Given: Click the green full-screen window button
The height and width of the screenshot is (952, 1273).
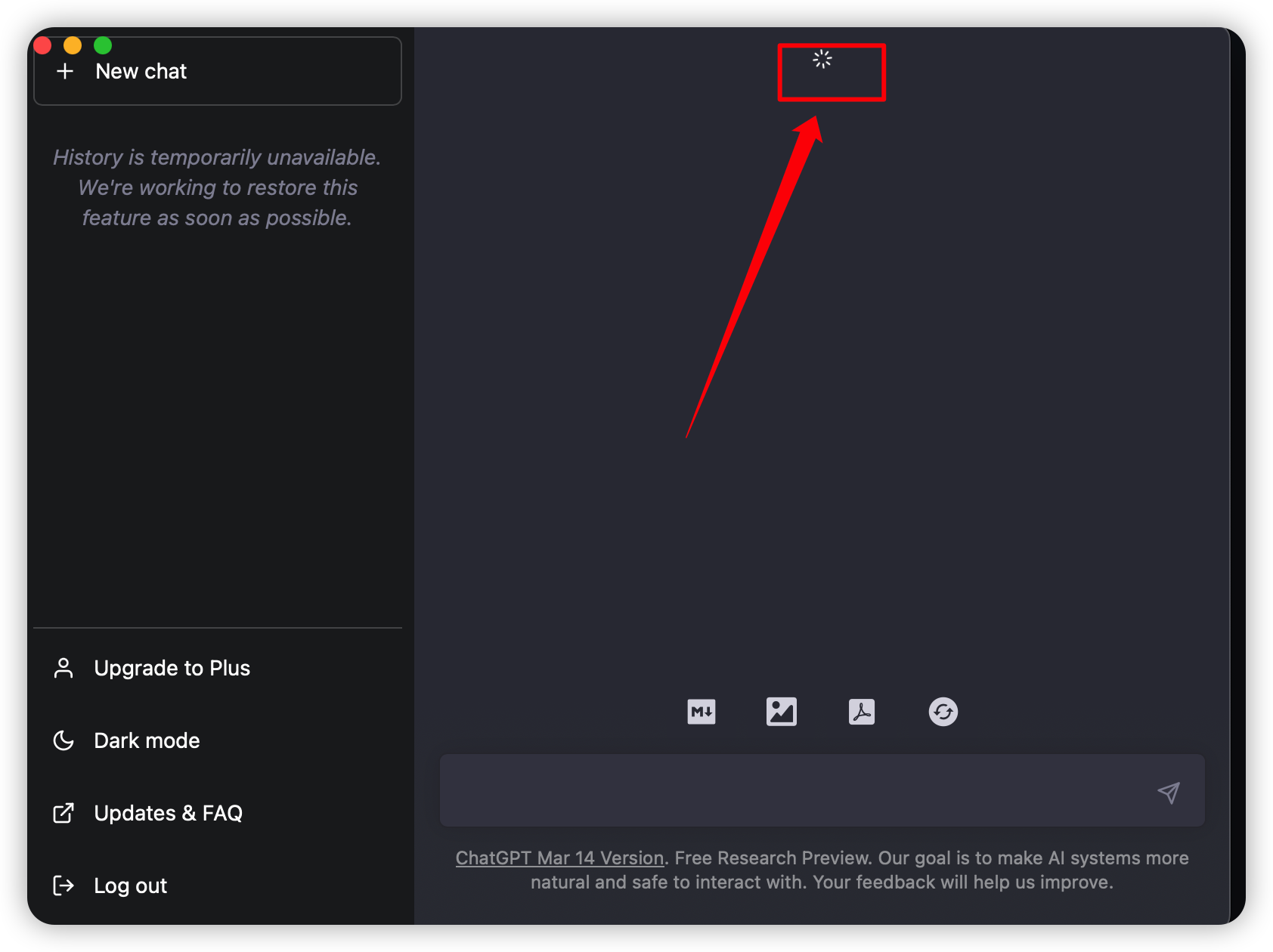Looking at the screenshot, I should [x=102, y=45].
